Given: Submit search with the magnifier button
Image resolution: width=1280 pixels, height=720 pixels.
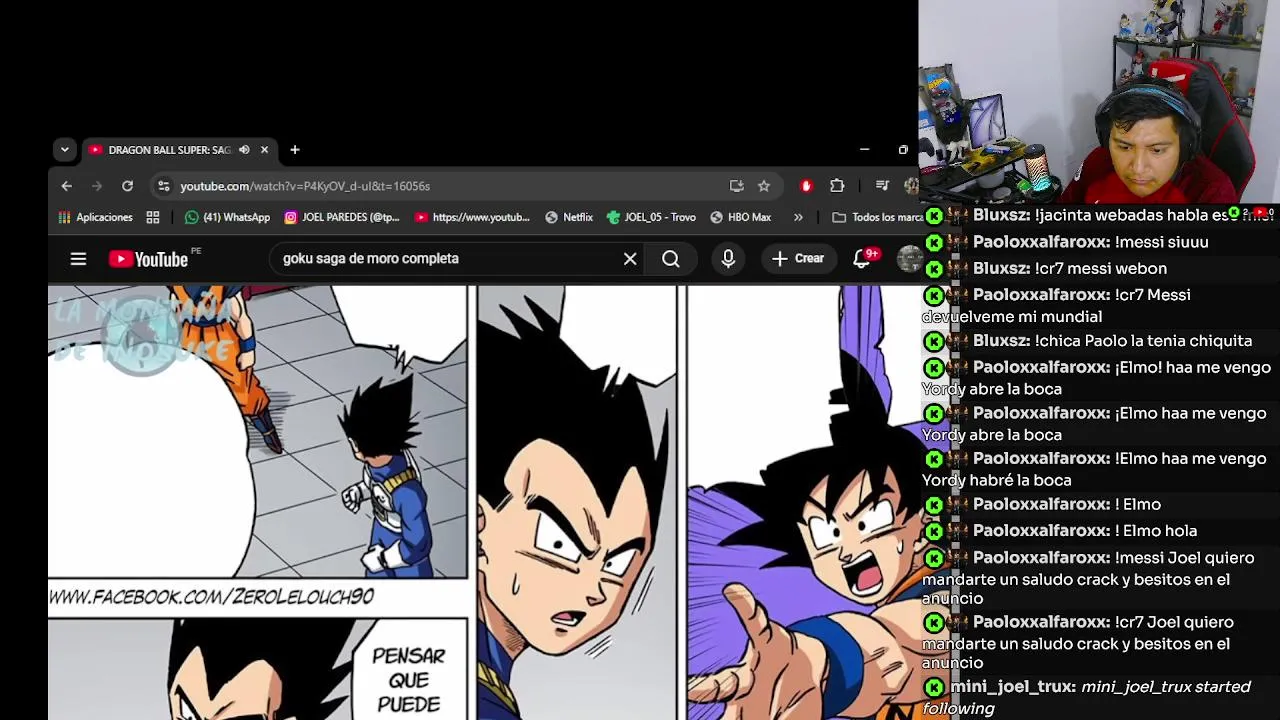Looking at the screenshot, I should 671,259.
